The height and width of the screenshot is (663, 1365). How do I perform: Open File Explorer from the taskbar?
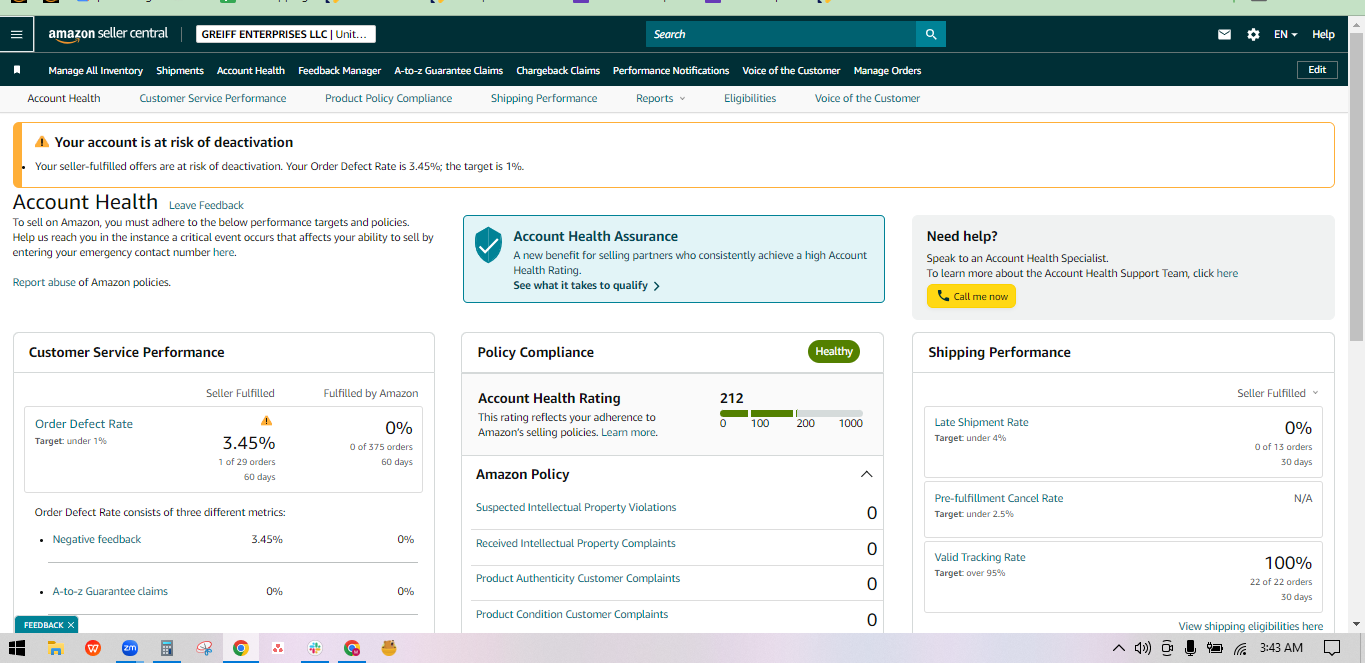pos(56,648)
